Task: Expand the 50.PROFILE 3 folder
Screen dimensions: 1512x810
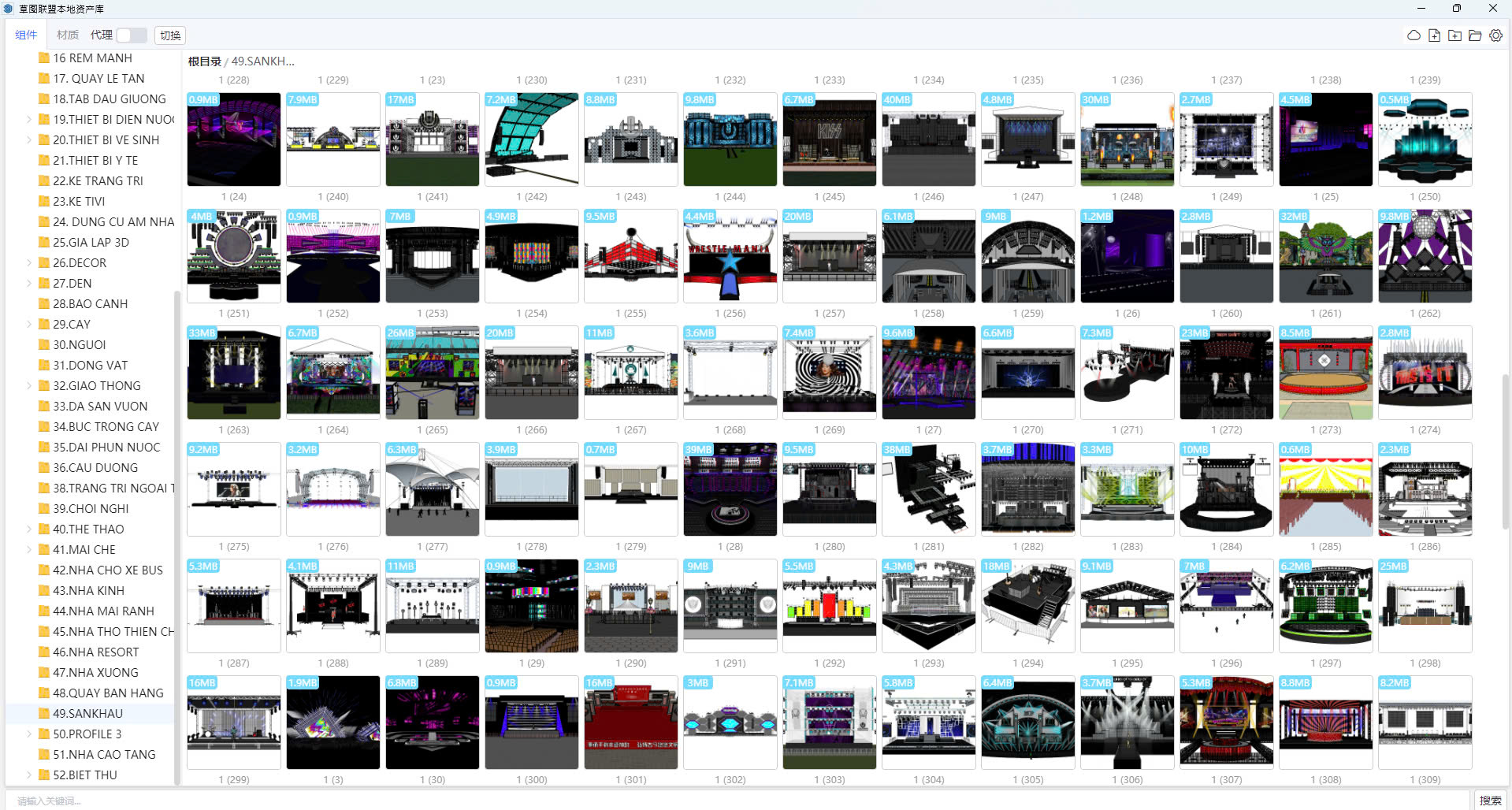Action: [29, 734]
